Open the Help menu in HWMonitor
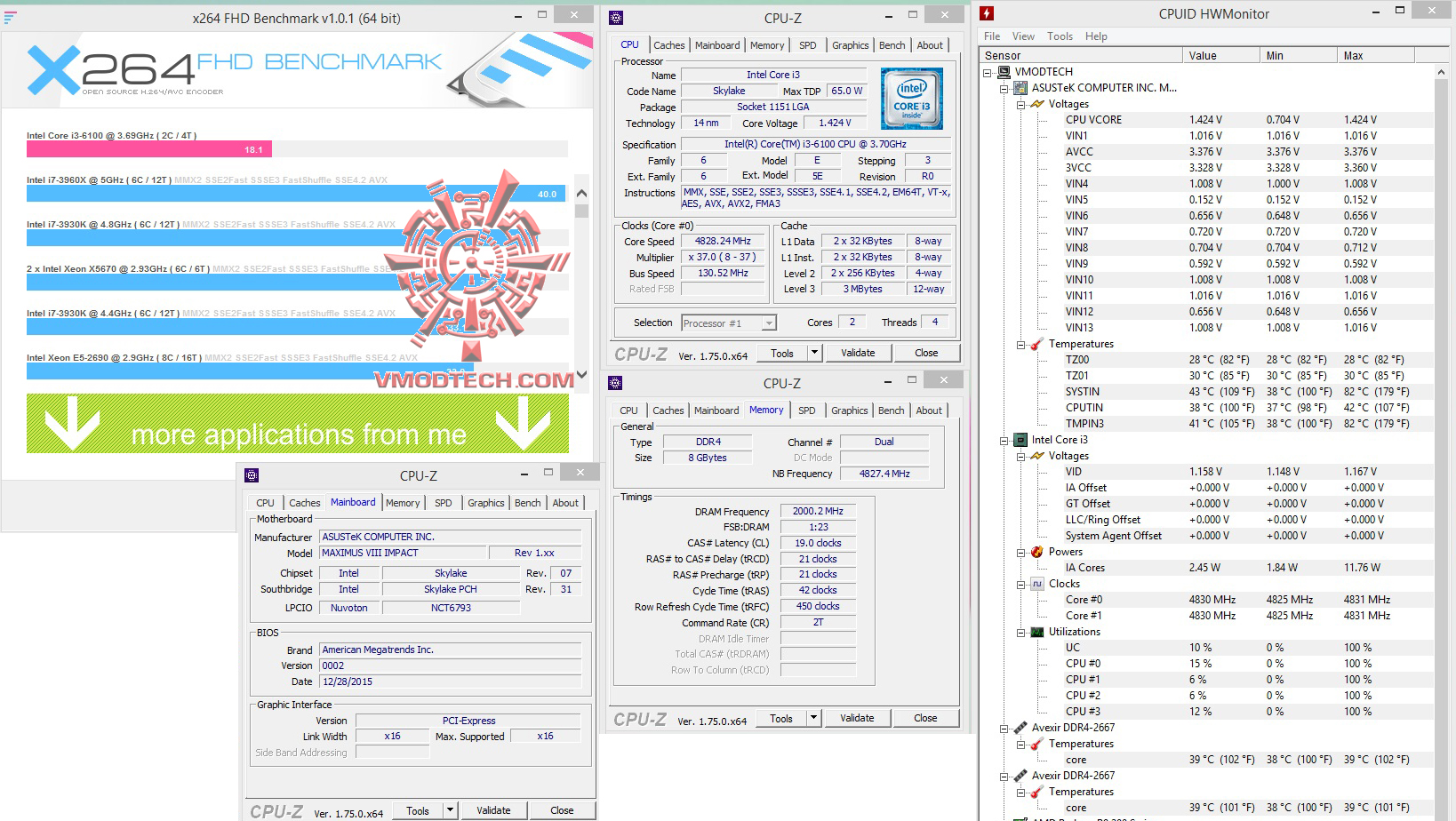Viewport: 1456px width, 821px height. pyautogui.click(x=1096, y=36)
